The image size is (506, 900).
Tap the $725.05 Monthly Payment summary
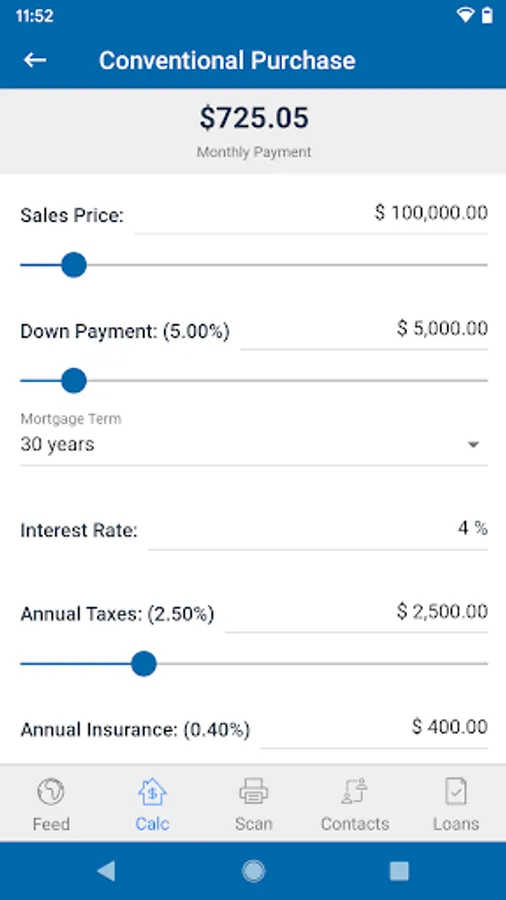click(254, 131)
